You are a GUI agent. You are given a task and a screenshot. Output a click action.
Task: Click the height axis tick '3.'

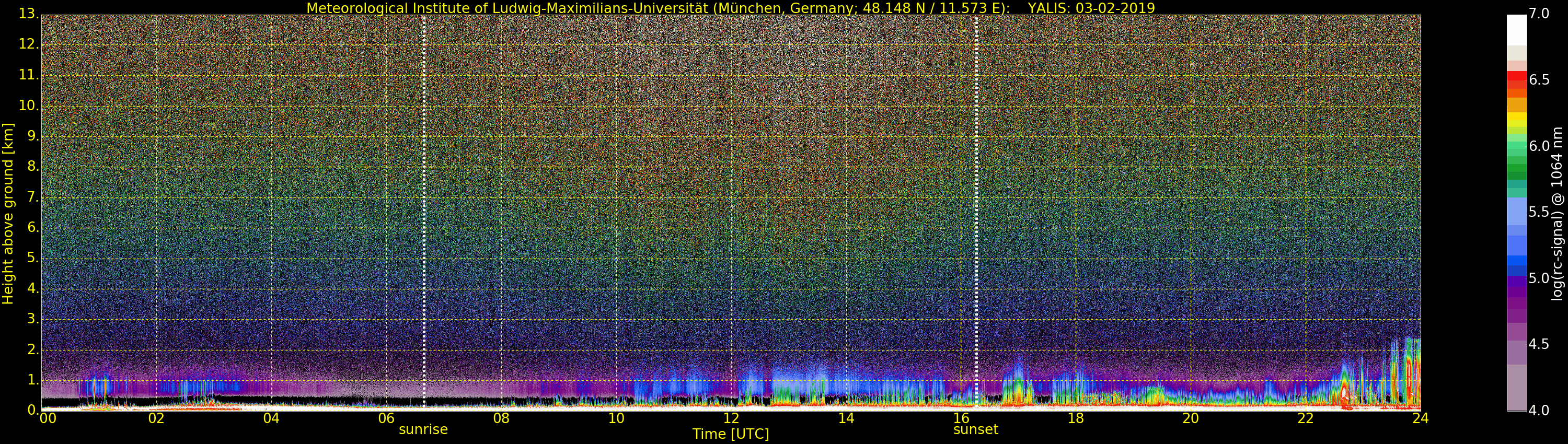click(33, 319)
